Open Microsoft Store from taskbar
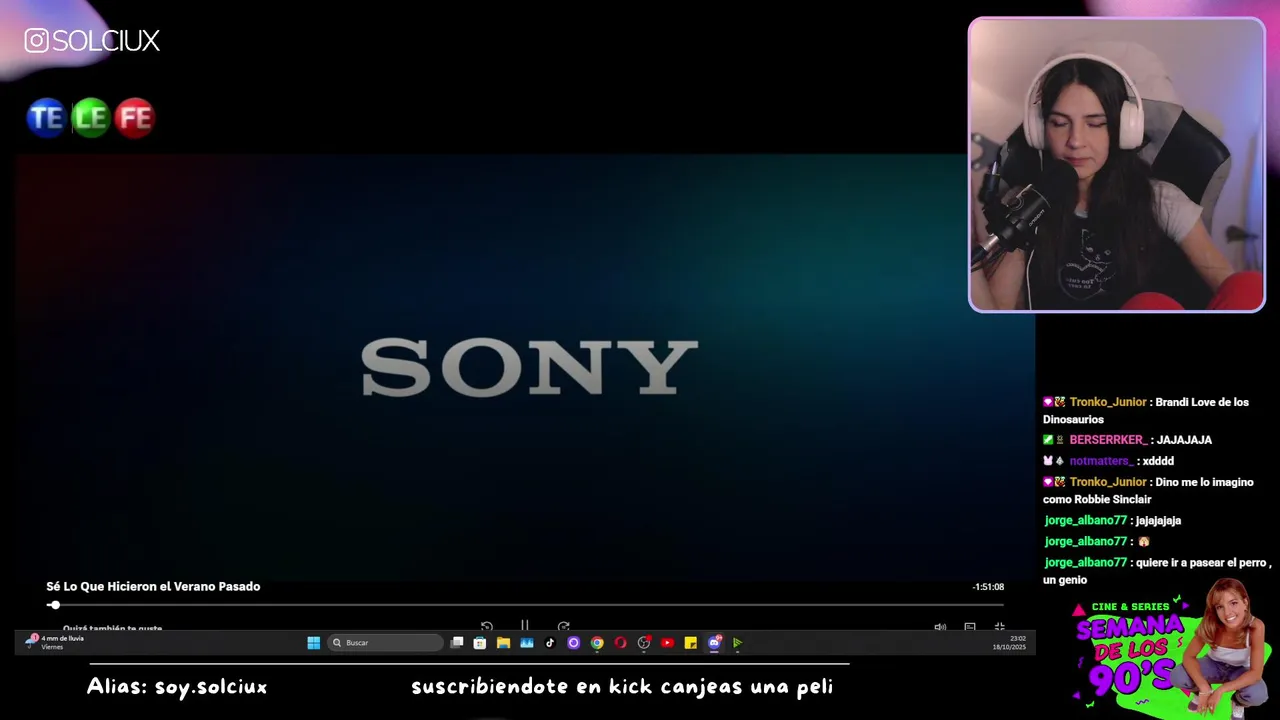Image resolution: width=1280 pixels, height=720 pixels. [x=480, y=643]
